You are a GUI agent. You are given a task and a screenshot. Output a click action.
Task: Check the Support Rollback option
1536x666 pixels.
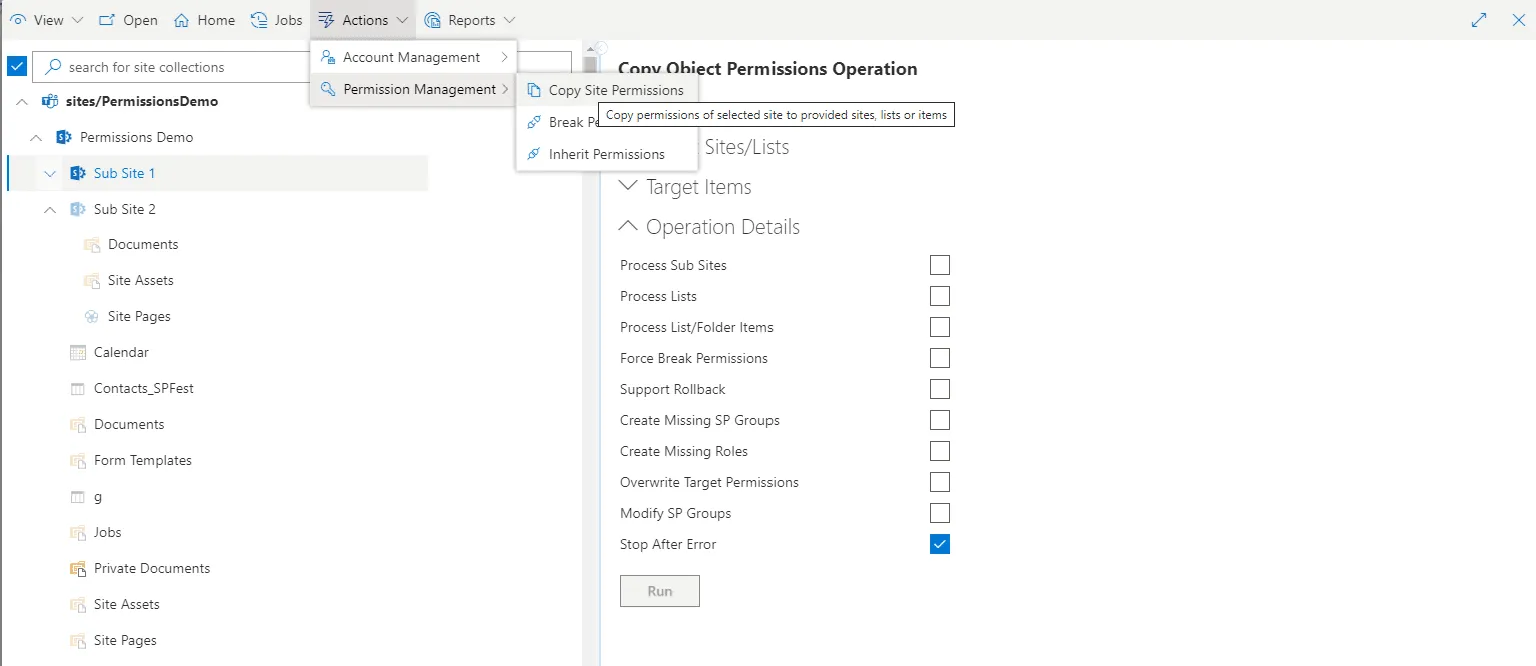(939, 389)
